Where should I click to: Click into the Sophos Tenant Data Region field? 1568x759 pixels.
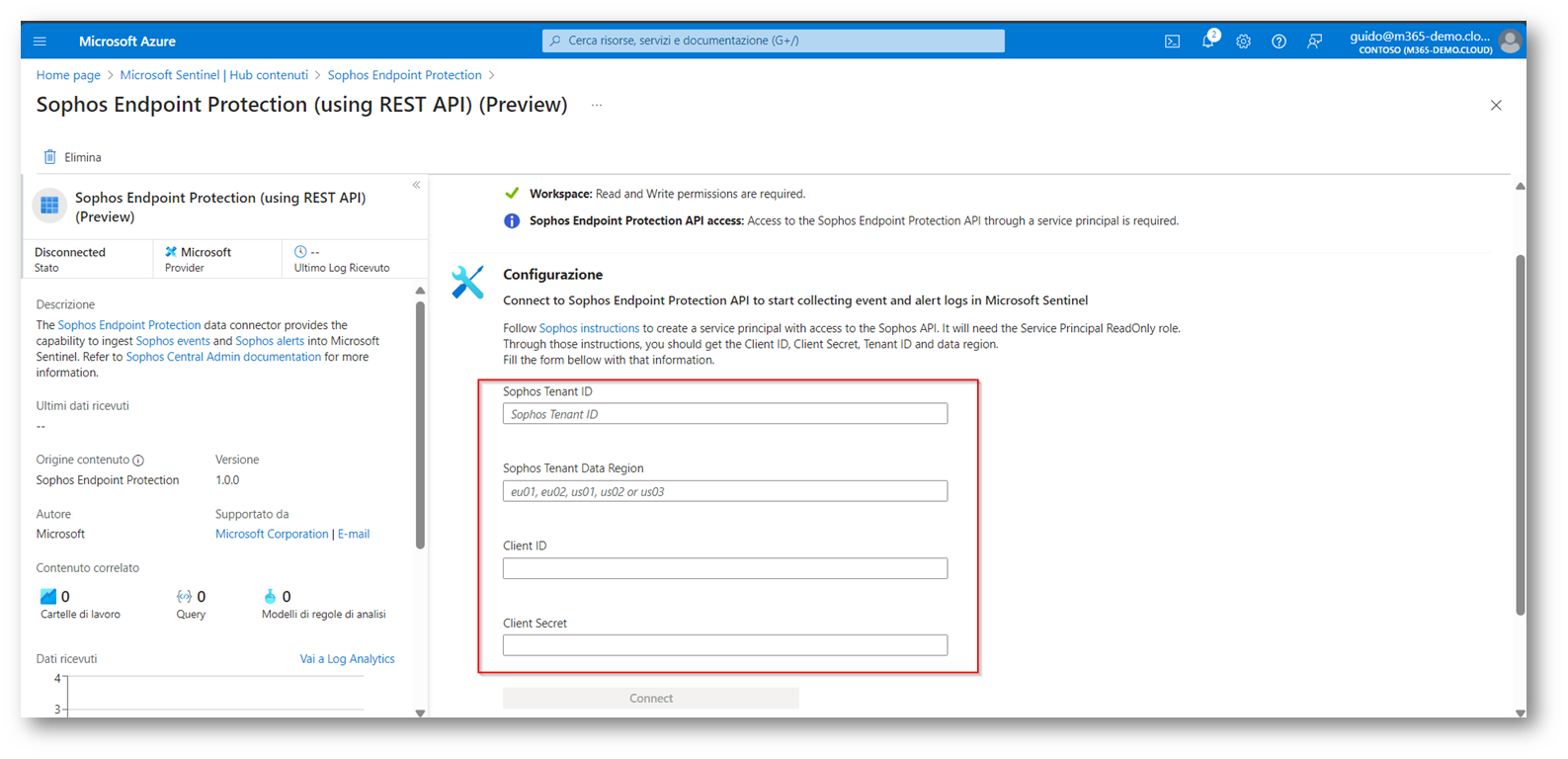(x=725, y=491)
